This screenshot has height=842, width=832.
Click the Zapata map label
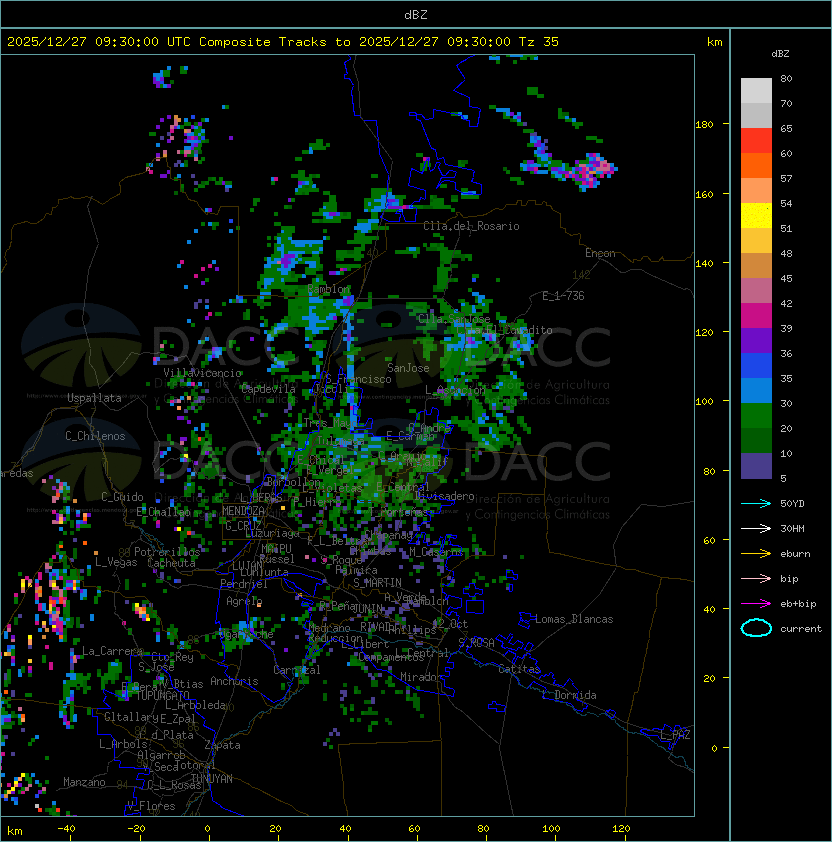(222, 745)
